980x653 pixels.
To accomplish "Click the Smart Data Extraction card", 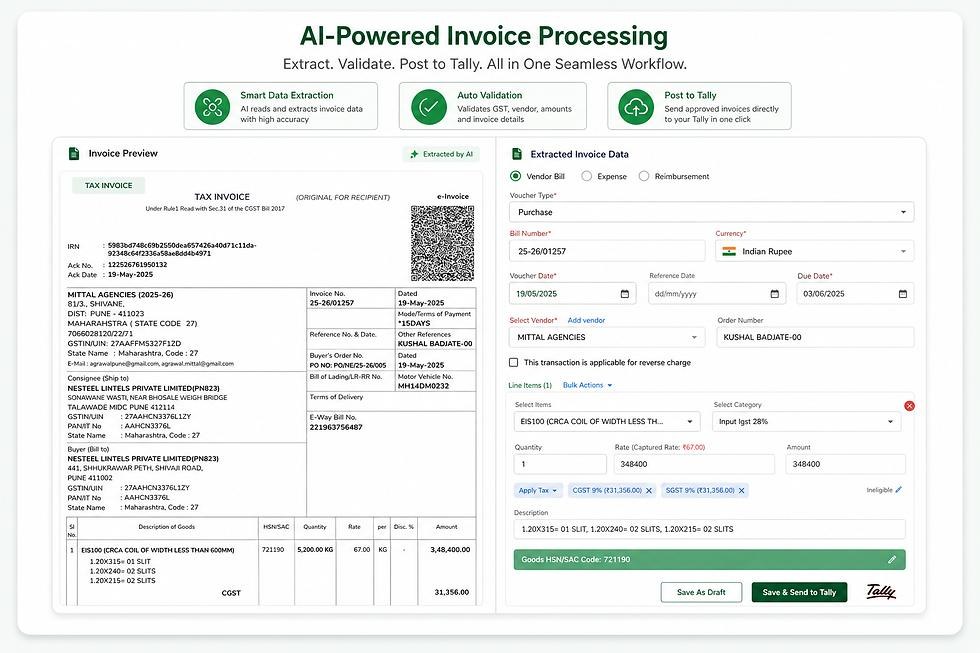I will pos(281,106).
